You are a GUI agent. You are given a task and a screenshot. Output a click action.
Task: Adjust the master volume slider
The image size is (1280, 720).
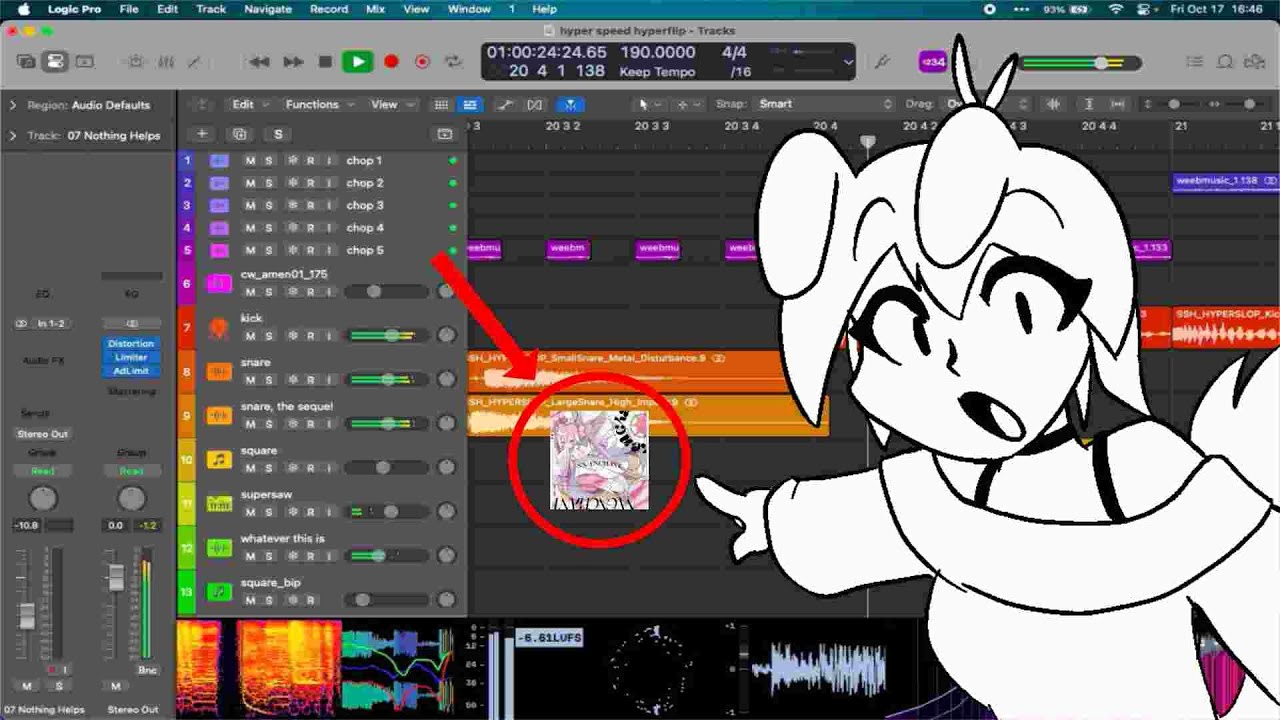tap(1081, 62)
